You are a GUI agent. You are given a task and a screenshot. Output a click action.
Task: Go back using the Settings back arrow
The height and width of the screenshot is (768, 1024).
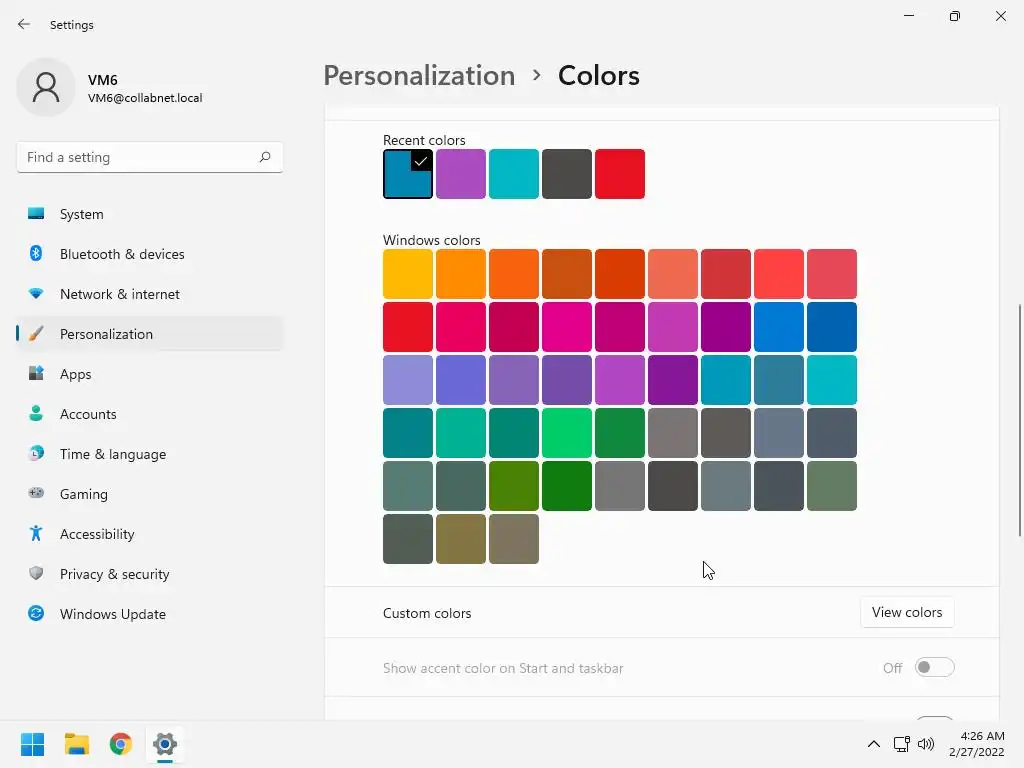point(24,24)
